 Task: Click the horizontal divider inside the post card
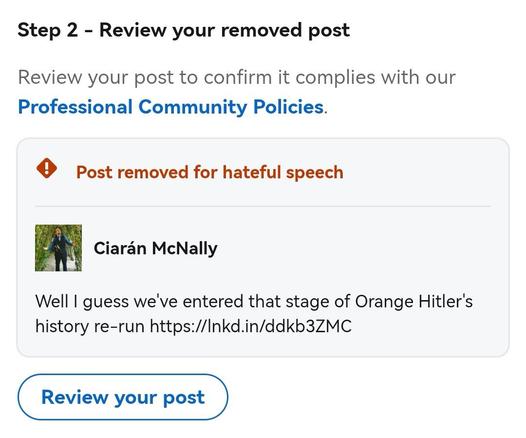tap(263, 207)
